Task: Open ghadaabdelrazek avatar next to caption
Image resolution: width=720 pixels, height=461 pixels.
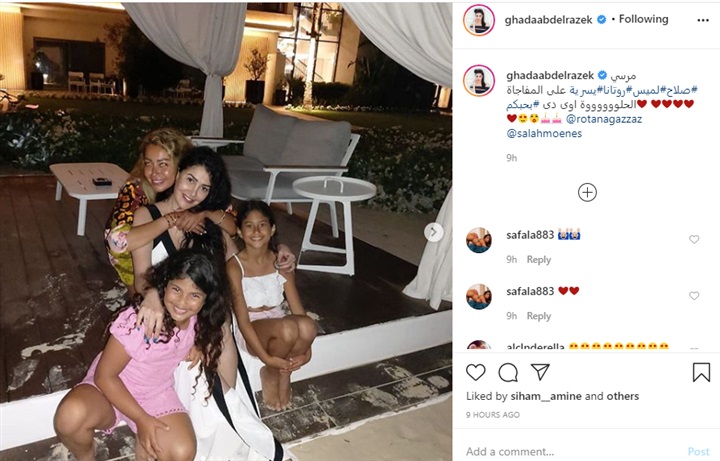Action: tap(479, 80)
